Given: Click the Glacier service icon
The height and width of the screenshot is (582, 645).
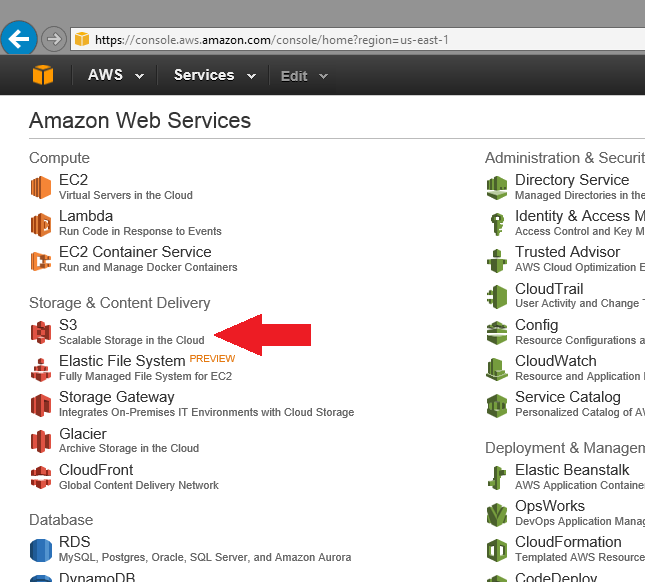Looking at the screenshot, I should pyautogui.click(x=41, y=441).
